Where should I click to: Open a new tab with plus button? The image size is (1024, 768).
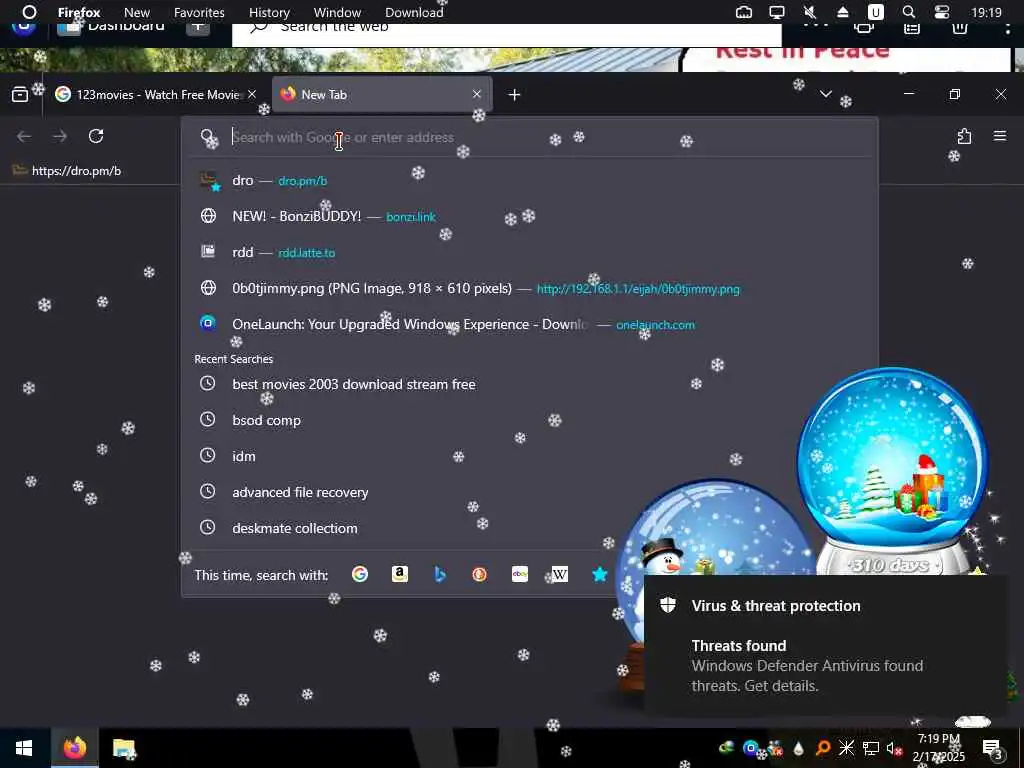pos(515,95)
